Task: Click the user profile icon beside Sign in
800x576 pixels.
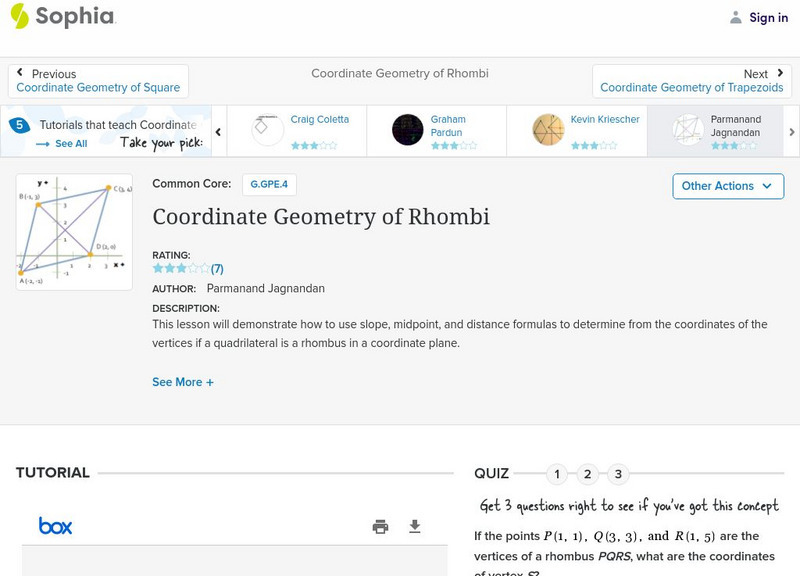Action: [736, 17]
